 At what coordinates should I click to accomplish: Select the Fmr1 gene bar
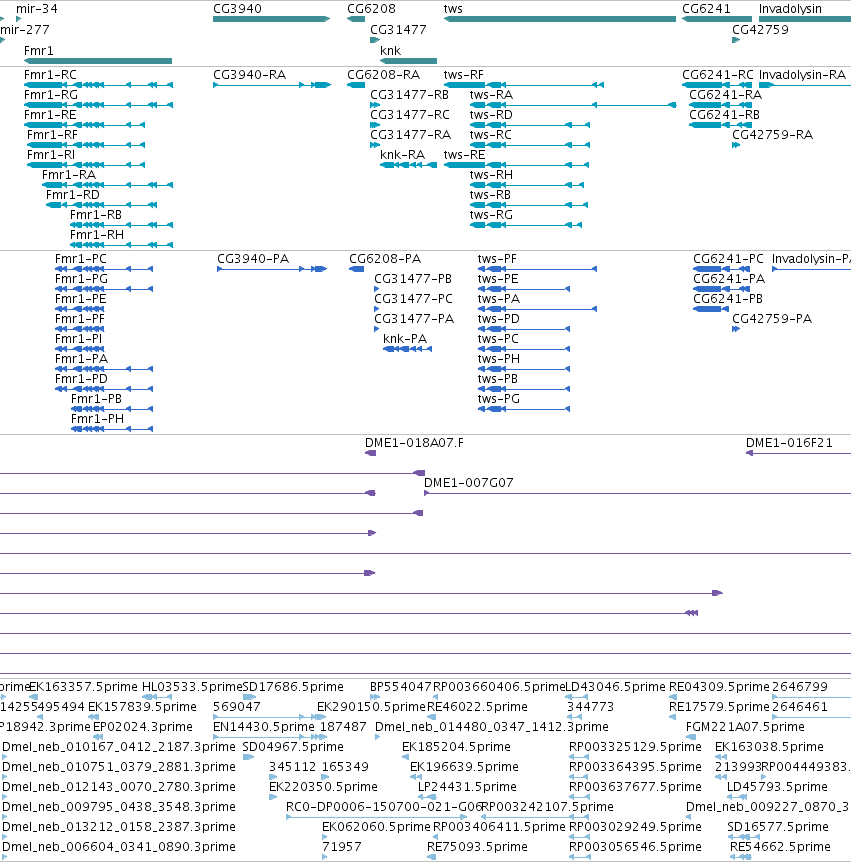pos(98,61)
